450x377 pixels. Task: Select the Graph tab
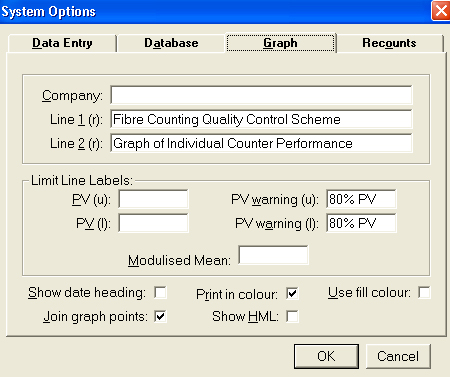[x=280, y=43]
